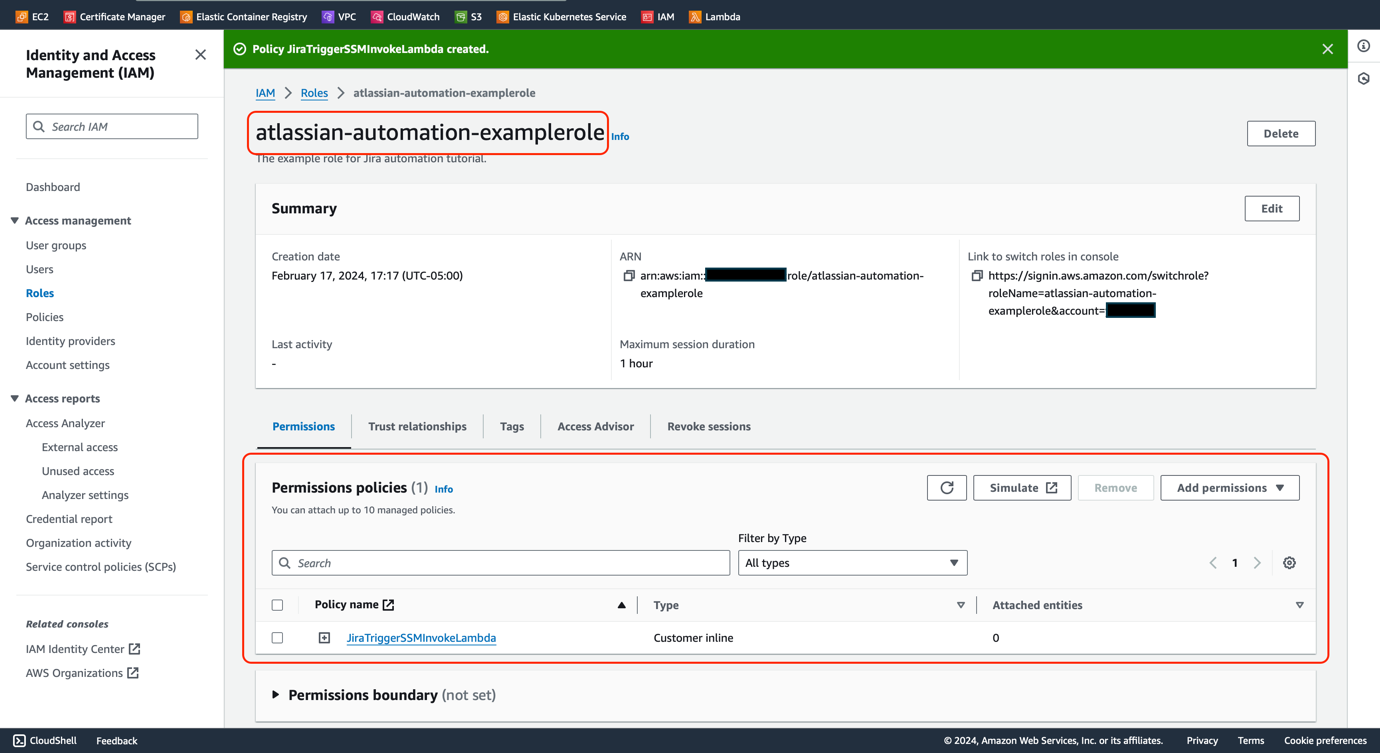
Task: Focus the Search IAM input field
Action: click(x=112, y=127)
